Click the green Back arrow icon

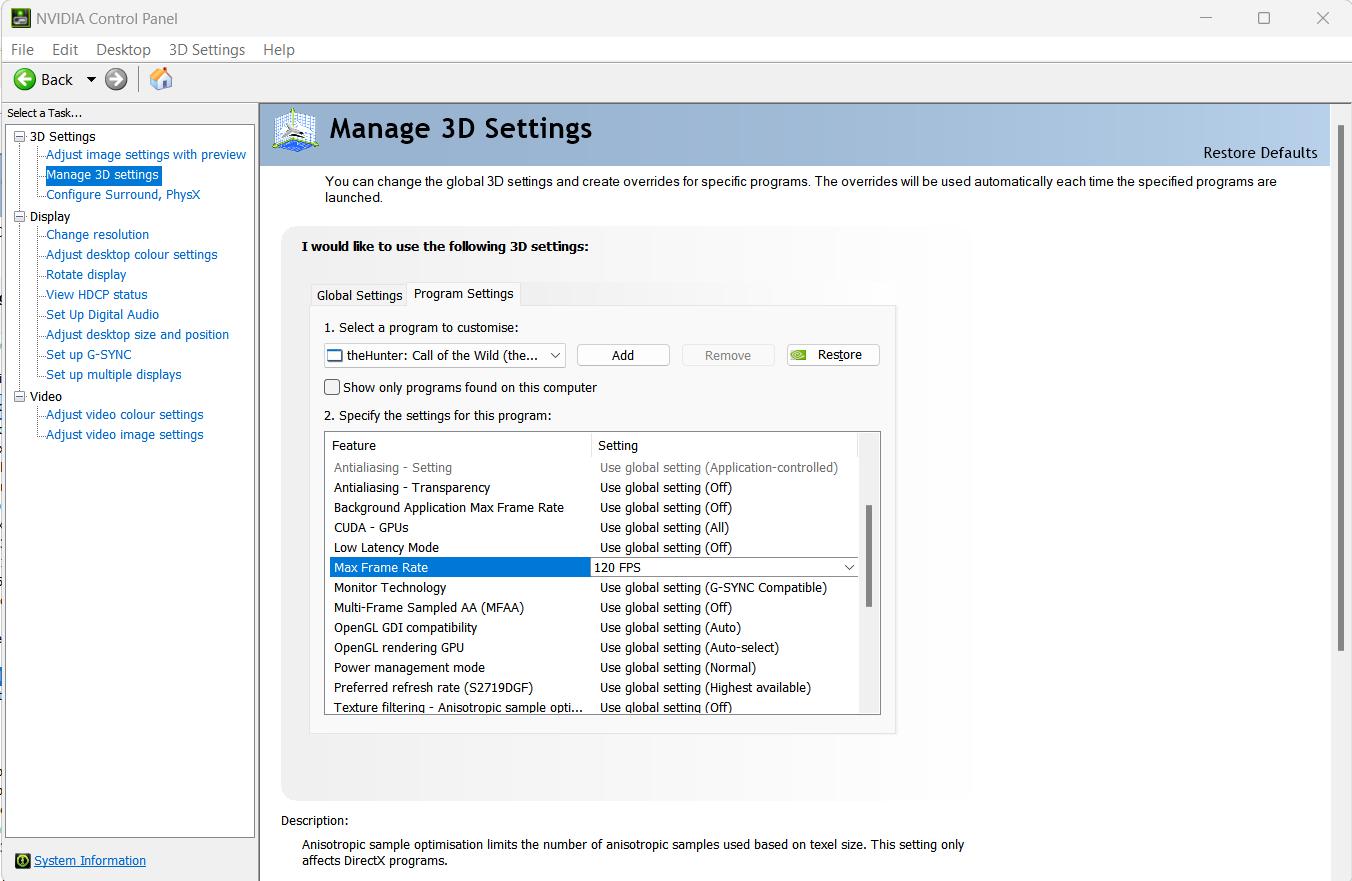click(25, 80)
